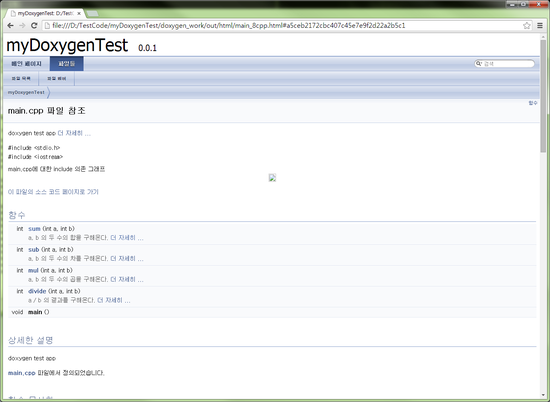Click 더 자세히 in the divide row
The height and width of the screenshot is (402, 550).
click(x=114, y=301)
